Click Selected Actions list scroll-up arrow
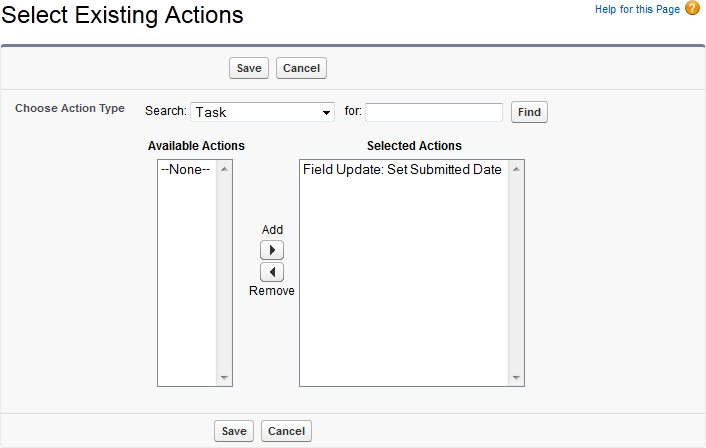 (x=516, y=169)
